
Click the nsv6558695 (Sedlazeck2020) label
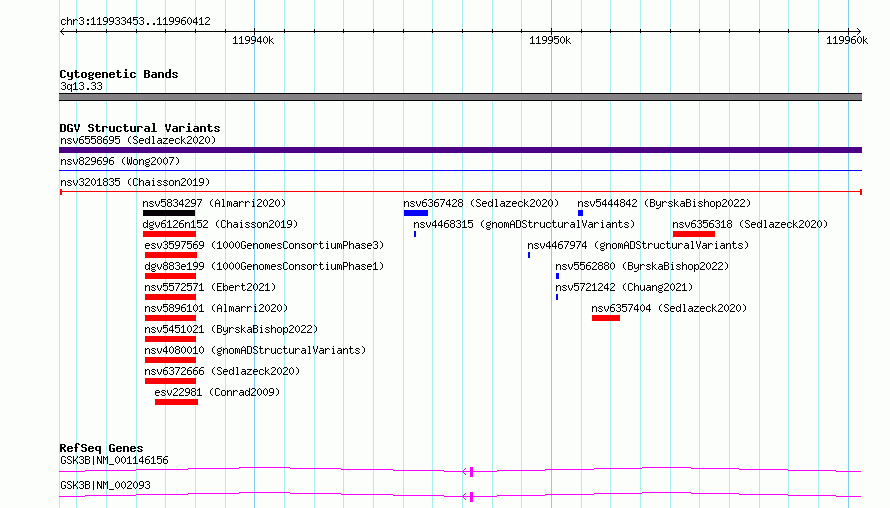pos(138,140)
